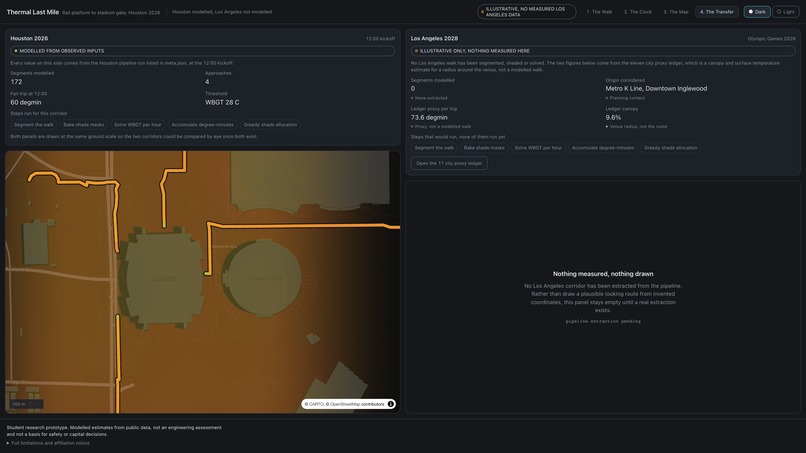Image resolution: width=806 pixels, height=453 pixels.
Task: Click the Olympic Games 2028 label
Action: pyautogui.click(x=771, y=39)
